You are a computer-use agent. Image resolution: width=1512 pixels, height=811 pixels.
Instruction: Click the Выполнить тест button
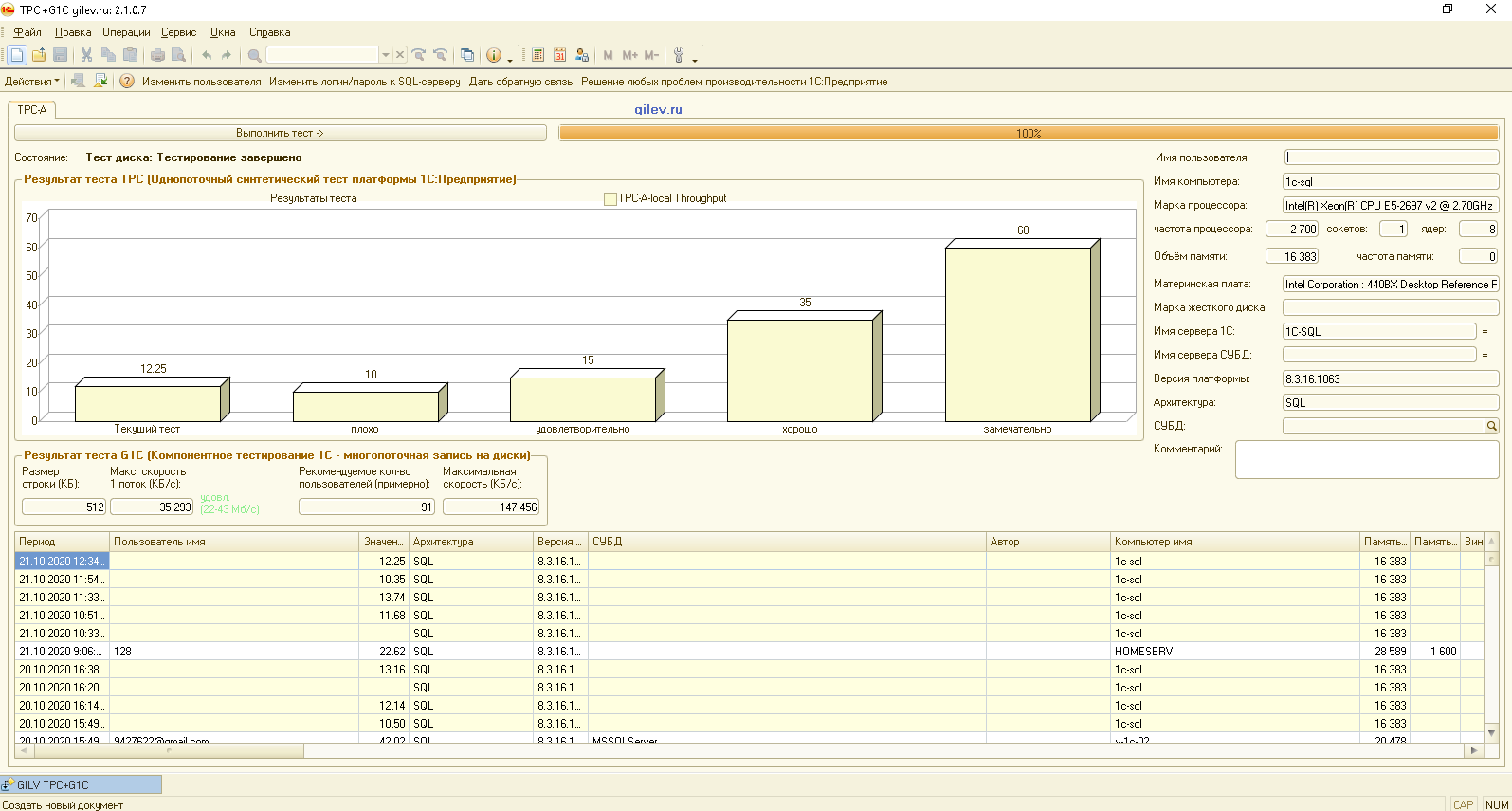click(x=281, y=133)
